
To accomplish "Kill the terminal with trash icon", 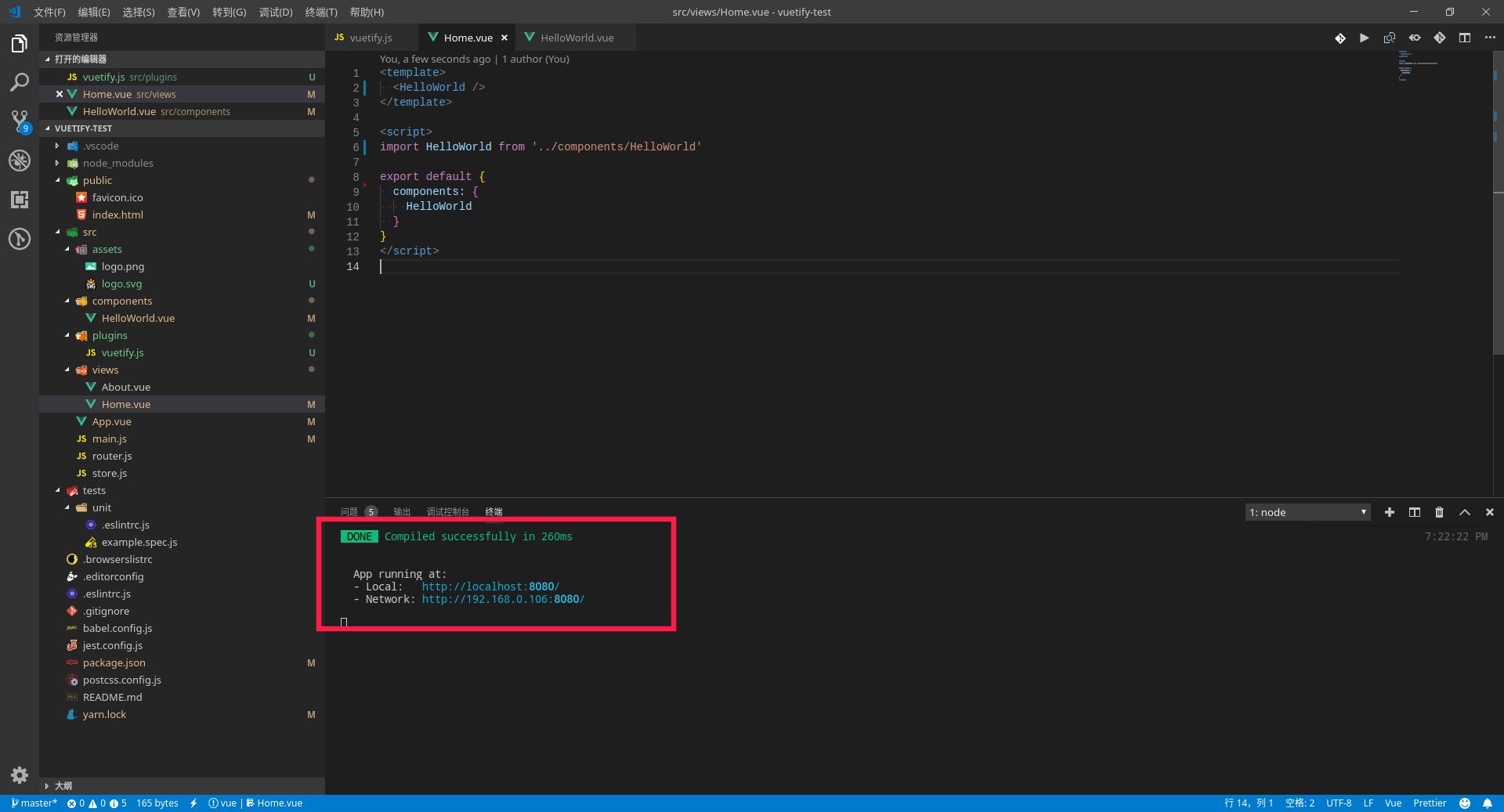I will pyautogui.click(x=1440, y=512).
